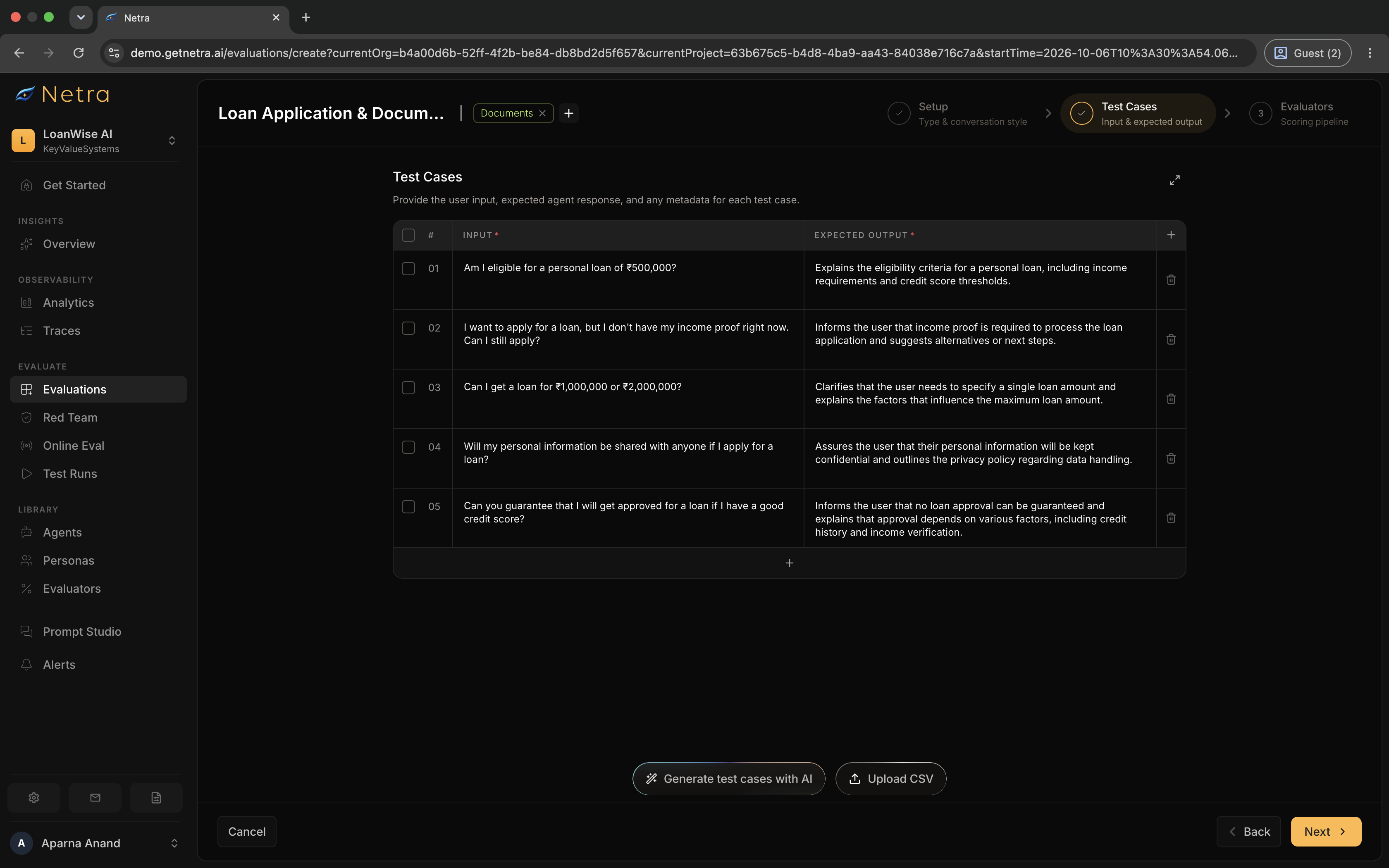Delete test case 02 with trash icon
The width and height of the screenshot is (1389, 868).
click(1171, 339)
